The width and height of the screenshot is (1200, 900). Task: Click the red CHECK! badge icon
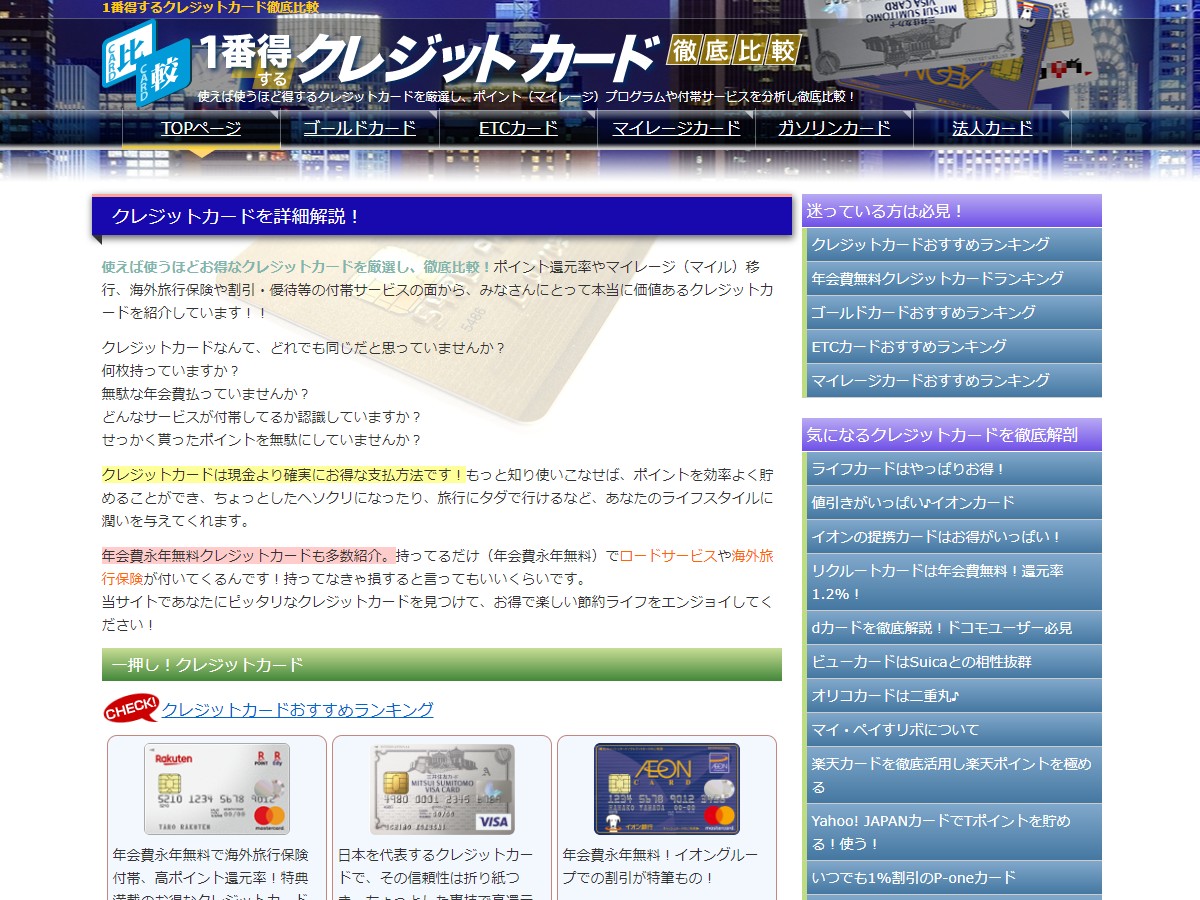point(131,709)
